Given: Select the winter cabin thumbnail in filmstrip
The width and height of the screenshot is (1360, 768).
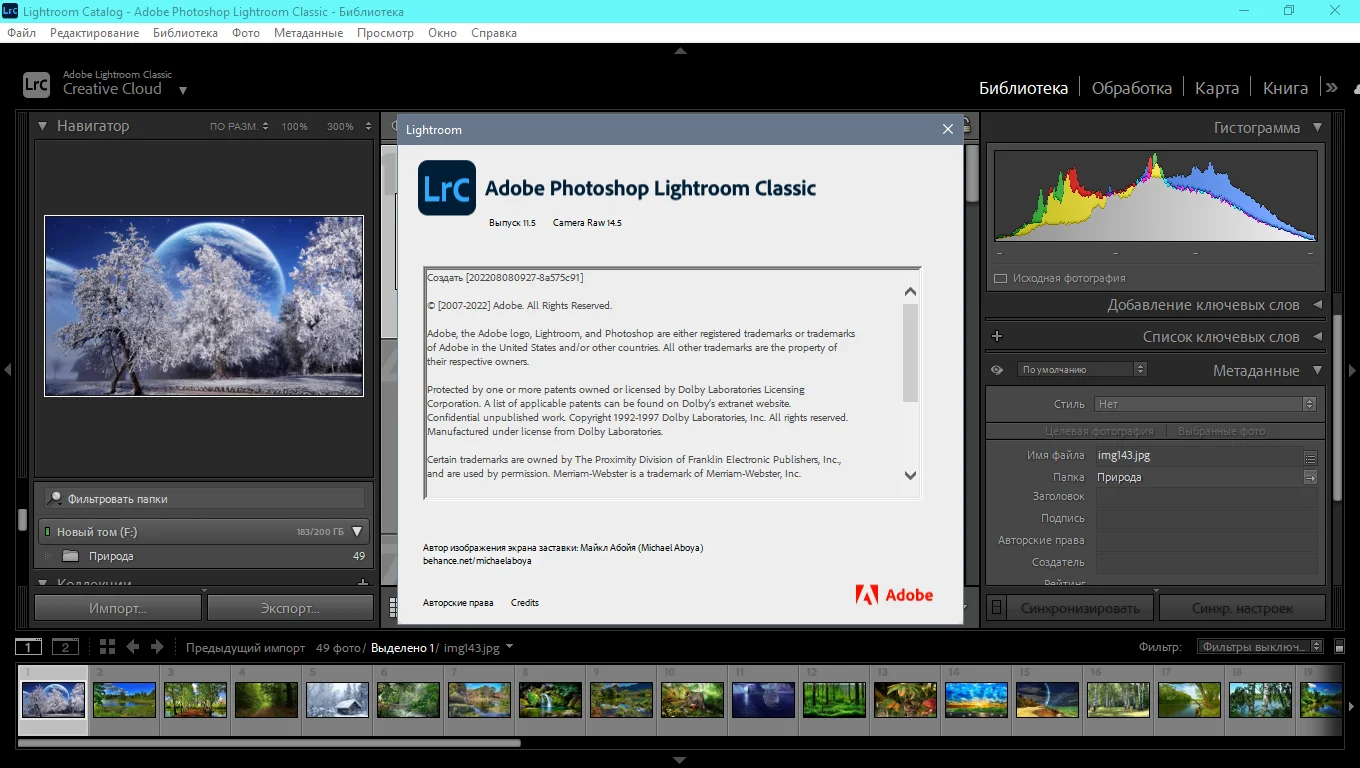Looking at the screenshot, I should point(338,699).
